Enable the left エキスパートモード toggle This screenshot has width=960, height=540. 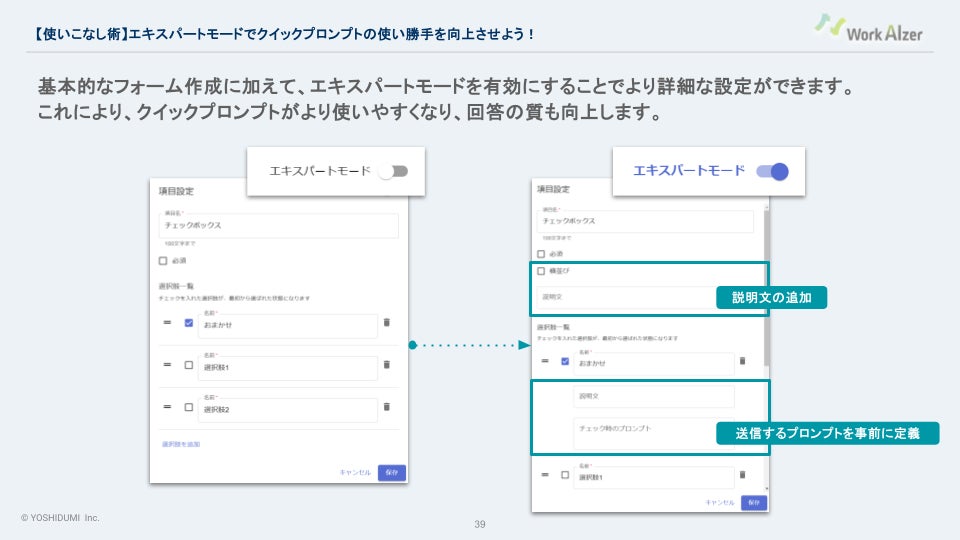(393, 171)
